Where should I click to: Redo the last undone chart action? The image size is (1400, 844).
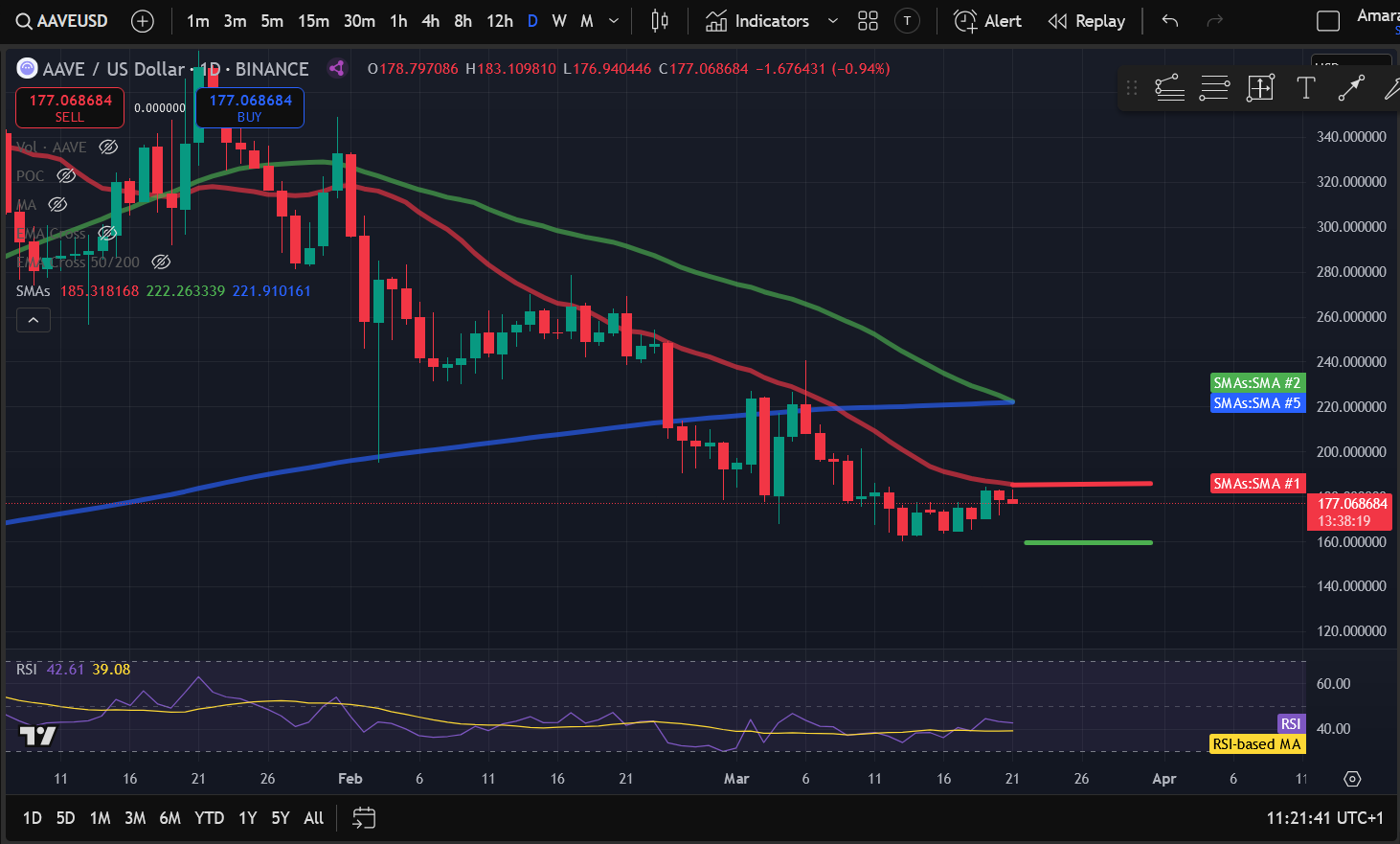pyautogui.click(x=1214, y=21)
